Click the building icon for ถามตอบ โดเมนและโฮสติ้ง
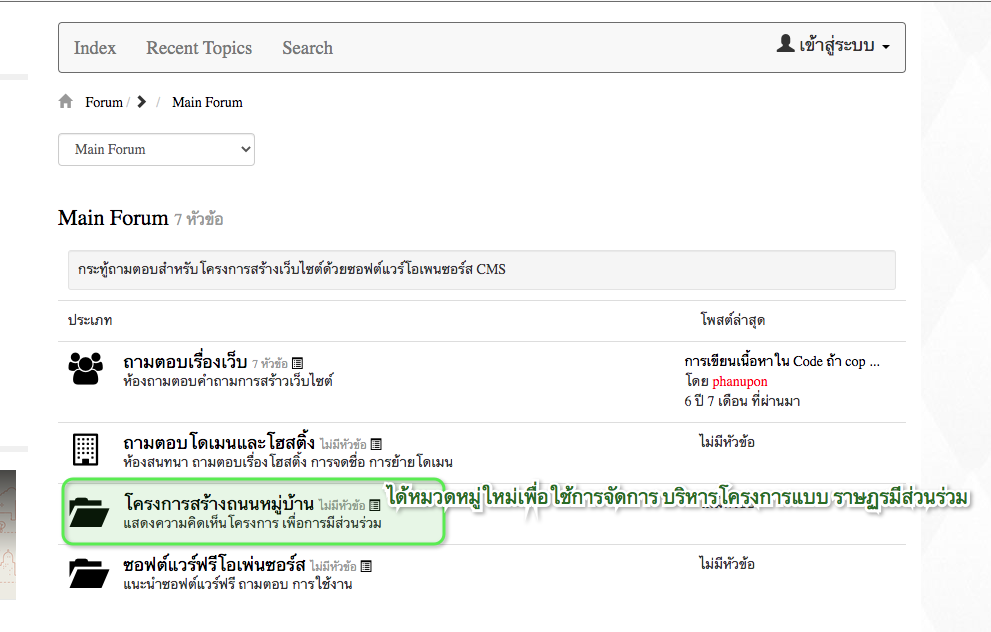Image resolution: width=991 pixels, height=632 pixels. (x=85, y=449)
